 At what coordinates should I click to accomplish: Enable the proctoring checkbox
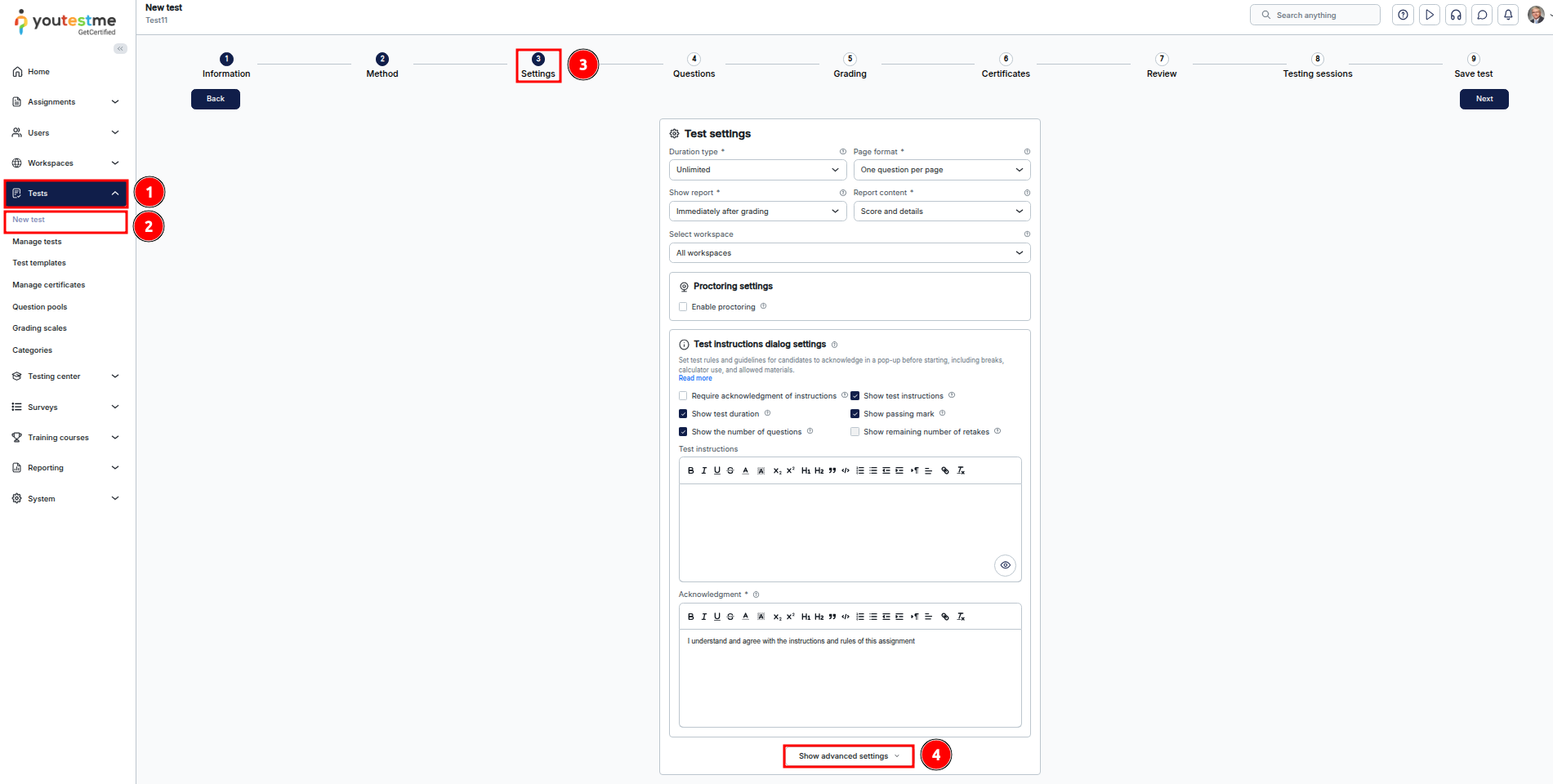click(683, 307)
